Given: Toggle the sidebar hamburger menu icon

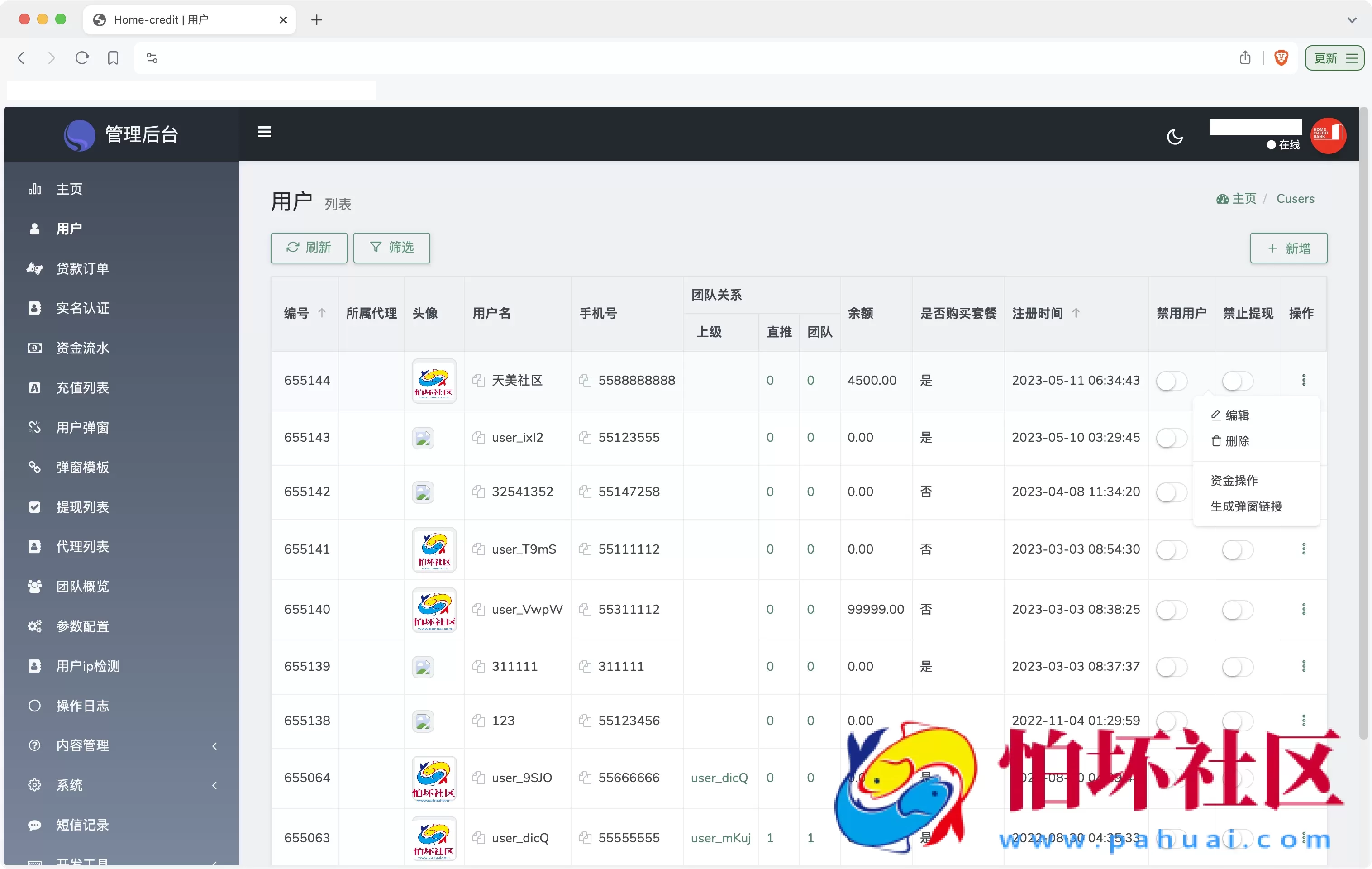Looking at the screenshot, I should pyautogui.click(x=264, y=132).
